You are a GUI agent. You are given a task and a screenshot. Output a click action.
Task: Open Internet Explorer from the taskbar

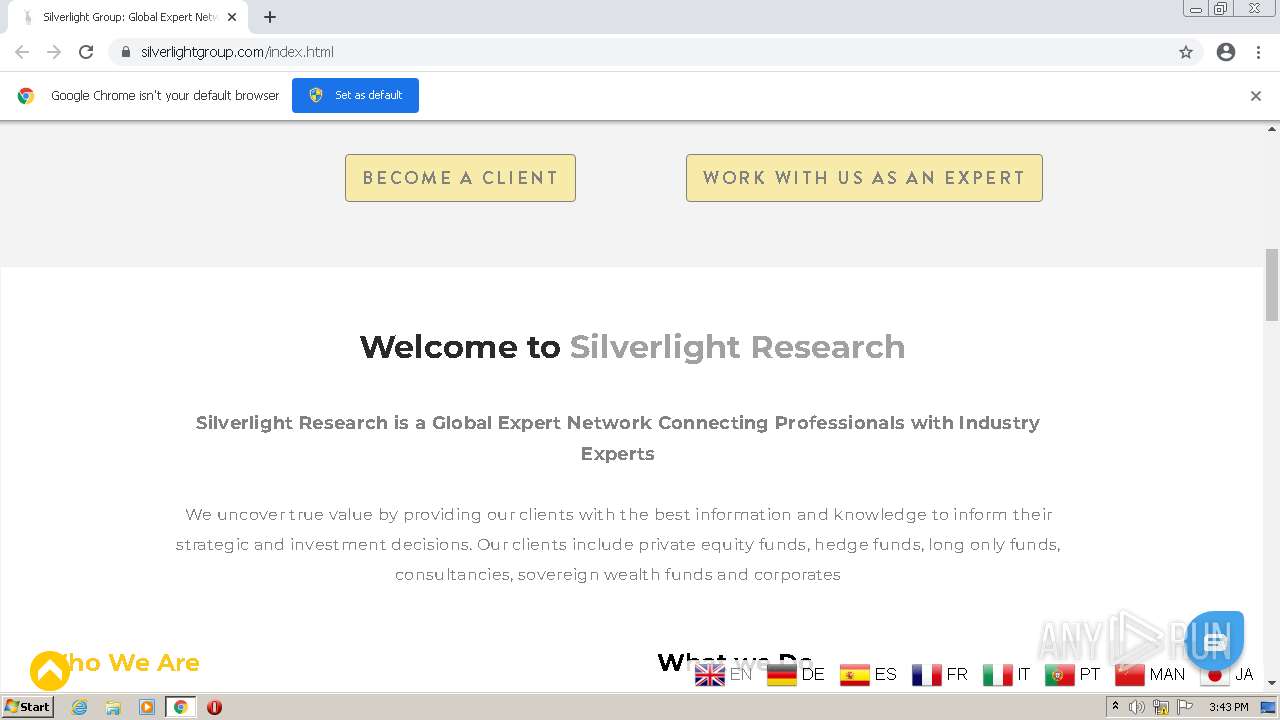click(x=79, y=707)
